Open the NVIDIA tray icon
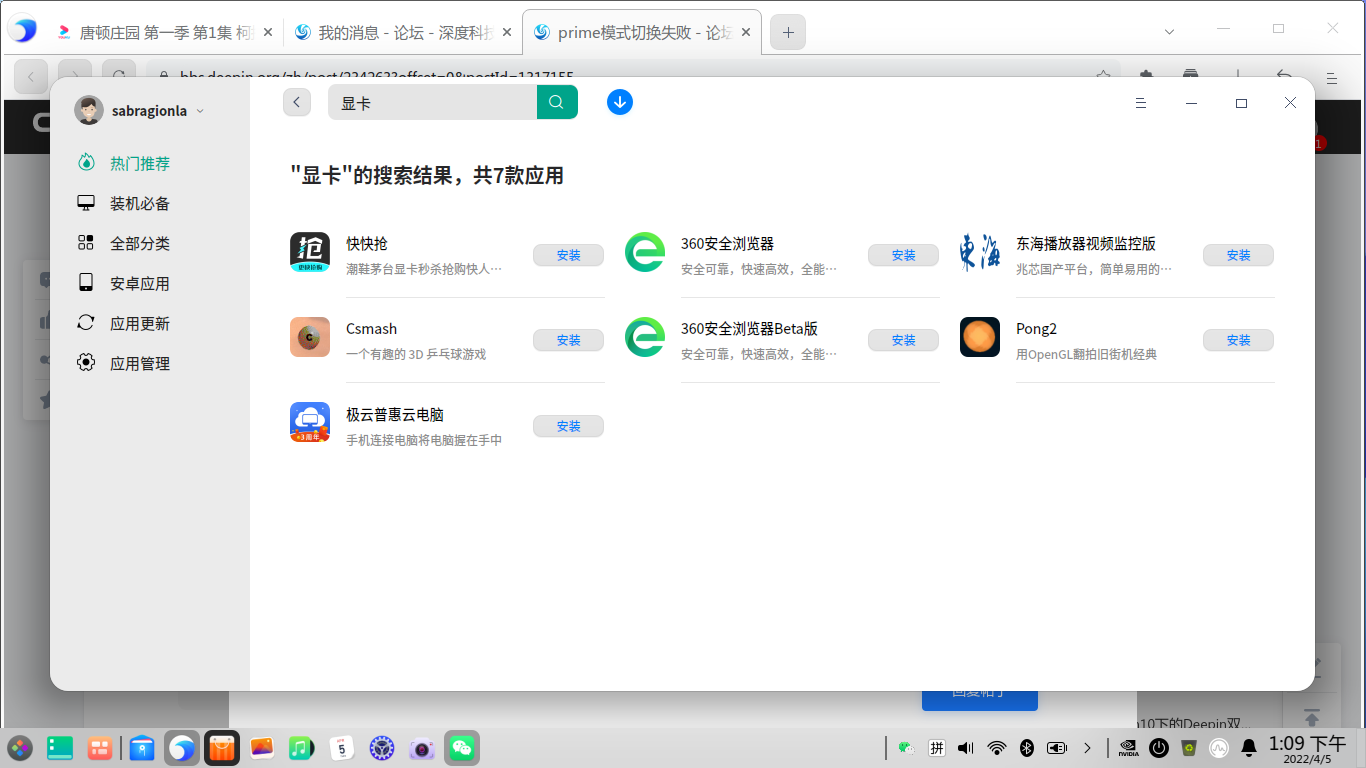The width and height of the screenshot is (1366, 768). pyautogui.click(x=1128, y=748)
